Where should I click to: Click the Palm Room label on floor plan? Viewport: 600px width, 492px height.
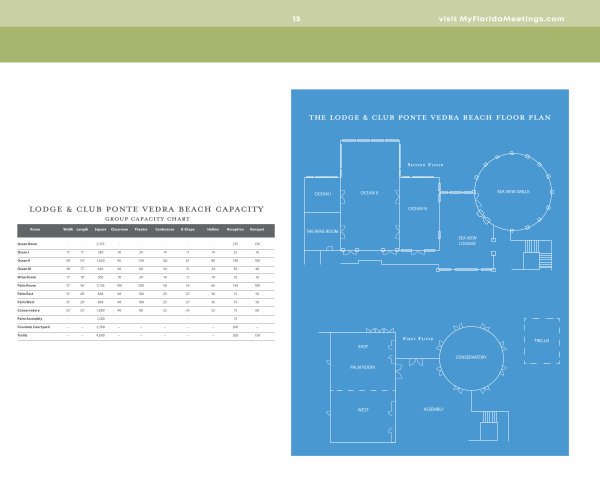click(363, 367)
